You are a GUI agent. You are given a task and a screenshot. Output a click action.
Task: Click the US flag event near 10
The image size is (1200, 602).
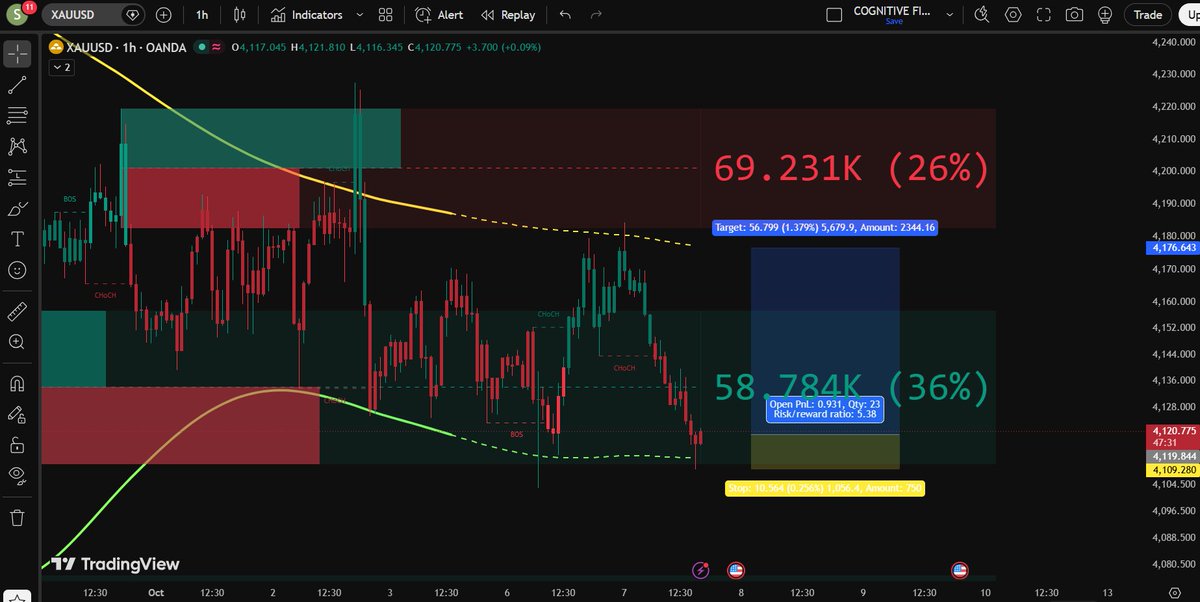click(959, 570)
